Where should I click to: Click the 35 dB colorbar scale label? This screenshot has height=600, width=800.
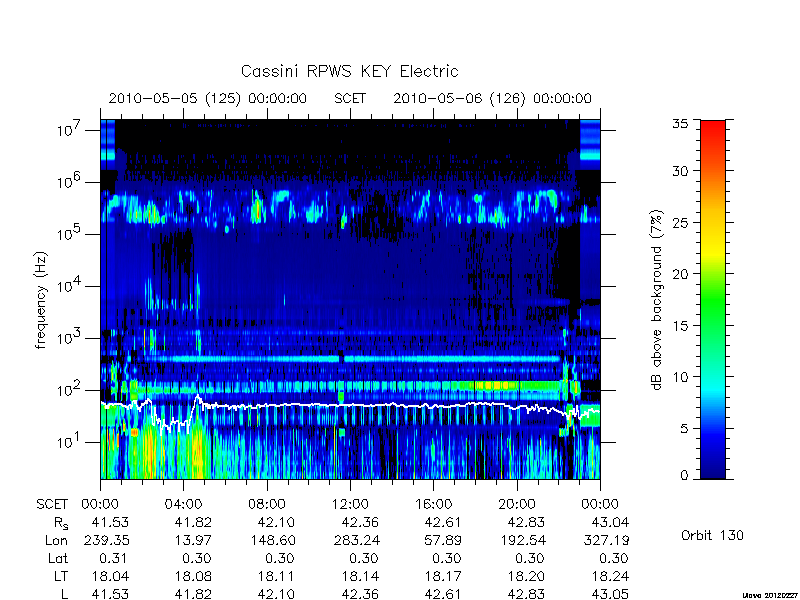[680, 124]
